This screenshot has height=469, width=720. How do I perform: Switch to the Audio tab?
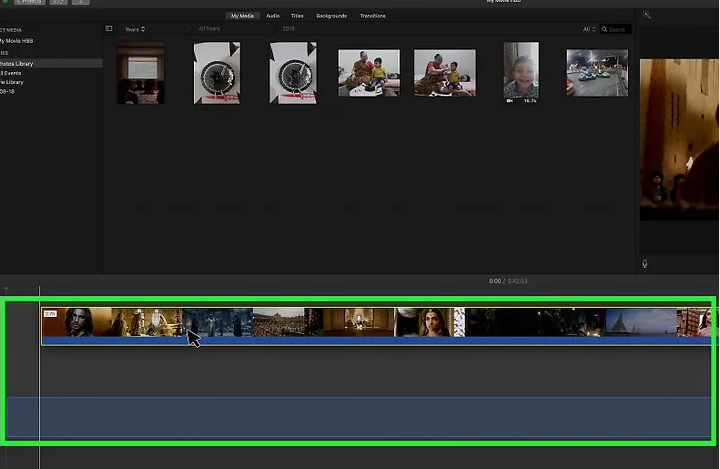[273, 16]
